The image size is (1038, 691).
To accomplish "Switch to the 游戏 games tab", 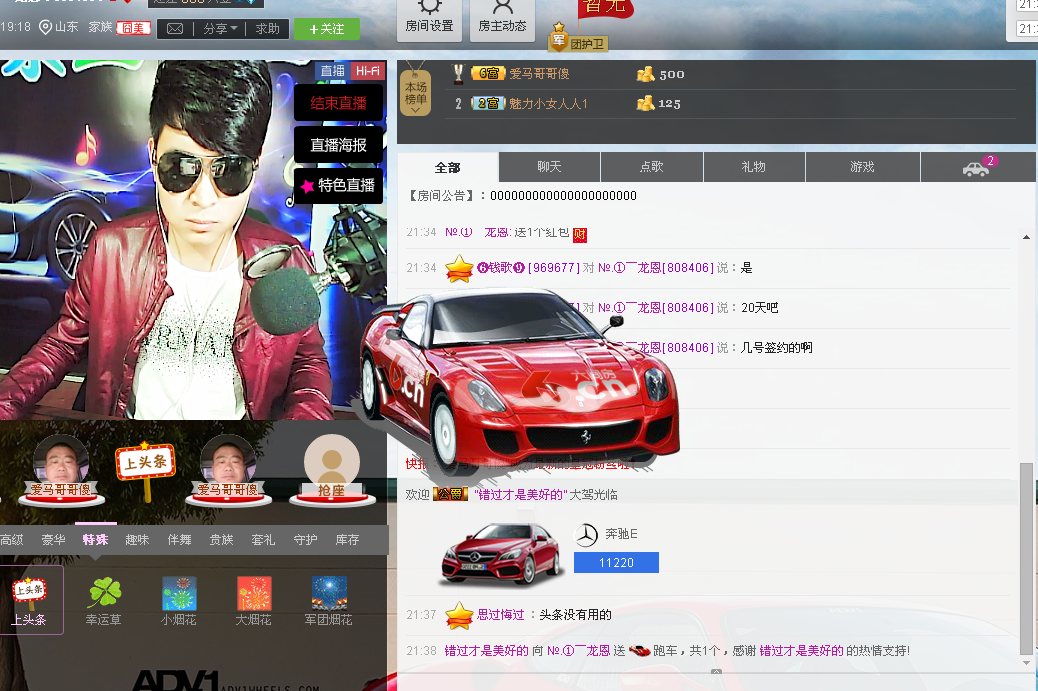I will tap(863, 167).
